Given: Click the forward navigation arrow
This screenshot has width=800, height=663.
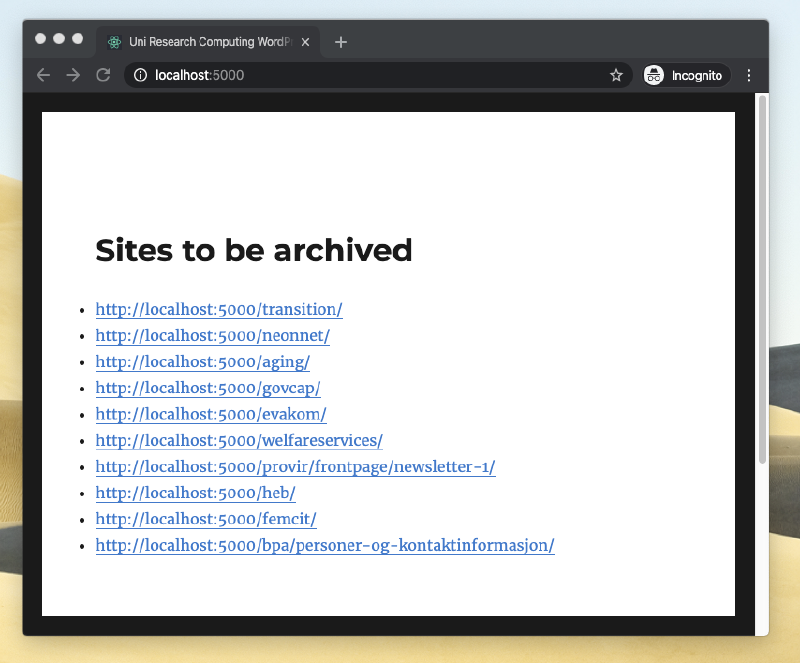Looking at the screenshot, I should click(x=72, y=75).
